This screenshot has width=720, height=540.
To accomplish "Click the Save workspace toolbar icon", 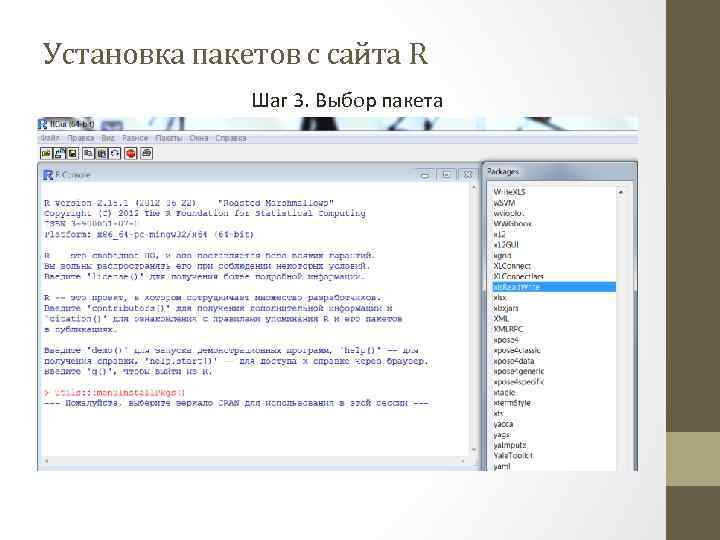I will (x=73, y=153).
